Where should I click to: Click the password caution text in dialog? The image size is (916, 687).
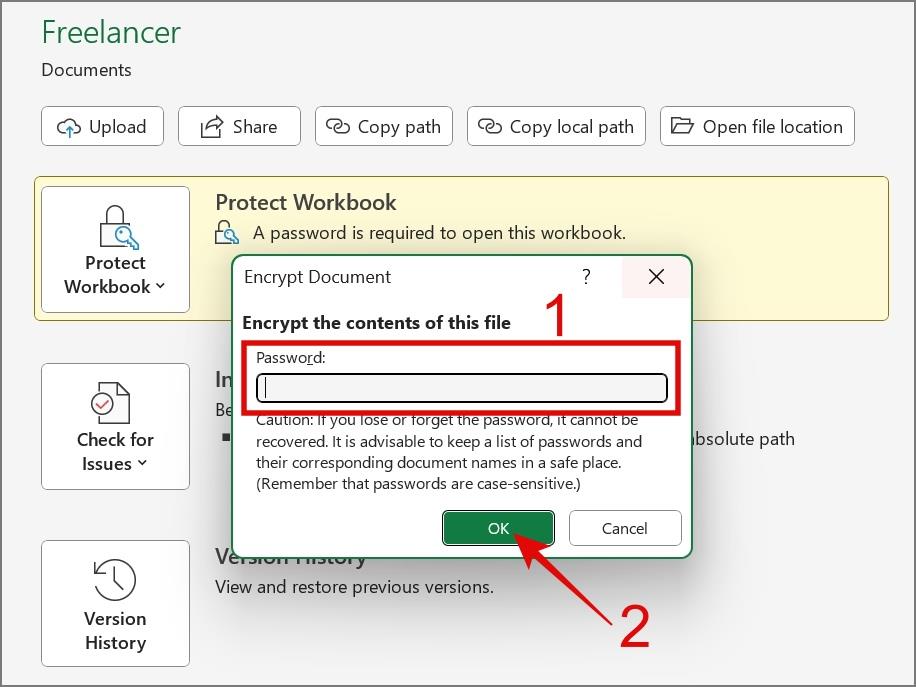tap(449, 452)
